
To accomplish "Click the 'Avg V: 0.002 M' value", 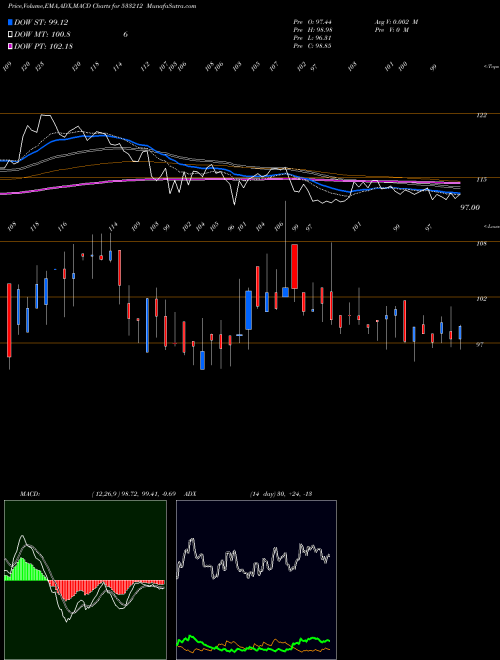I will 396,22.
